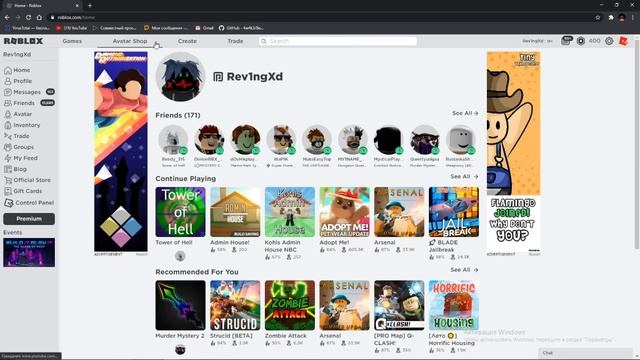
Task: Open the Avatar Shop tab
Action: (x=130, y=41)
